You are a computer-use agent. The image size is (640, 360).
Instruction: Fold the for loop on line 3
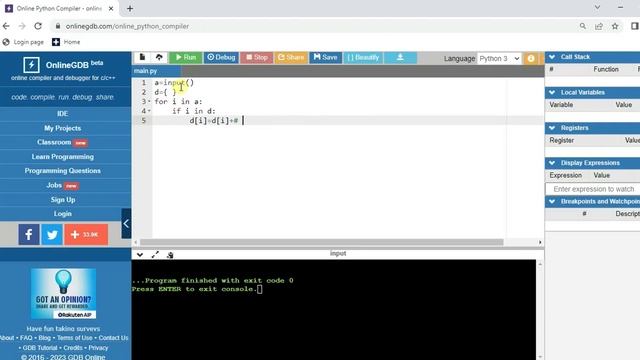pyautogui.click(x=149, y=102)
